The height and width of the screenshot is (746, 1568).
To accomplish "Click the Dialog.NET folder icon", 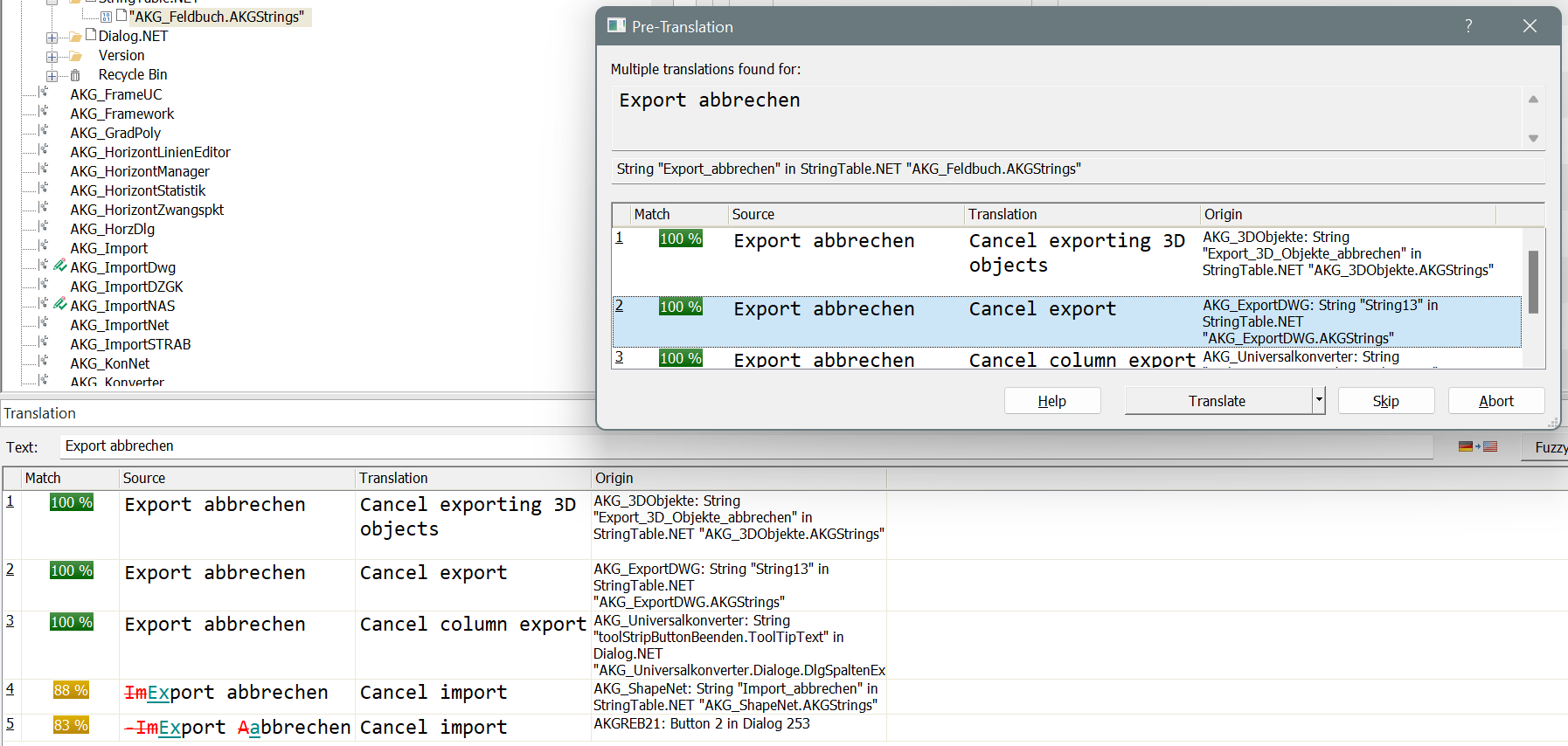I will [x=75, y=37].
